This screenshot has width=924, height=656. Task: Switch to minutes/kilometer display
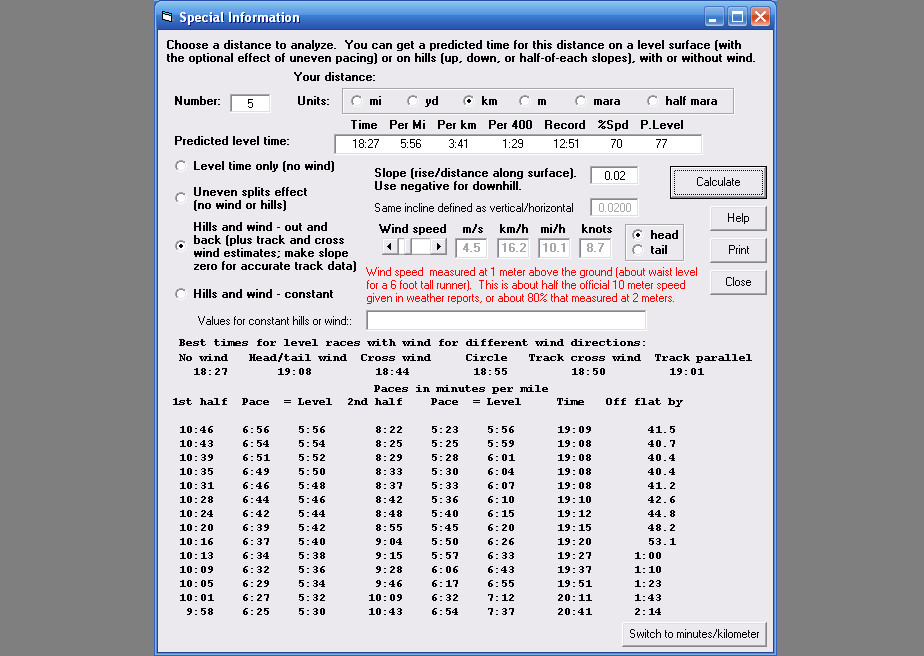(694, 634)
